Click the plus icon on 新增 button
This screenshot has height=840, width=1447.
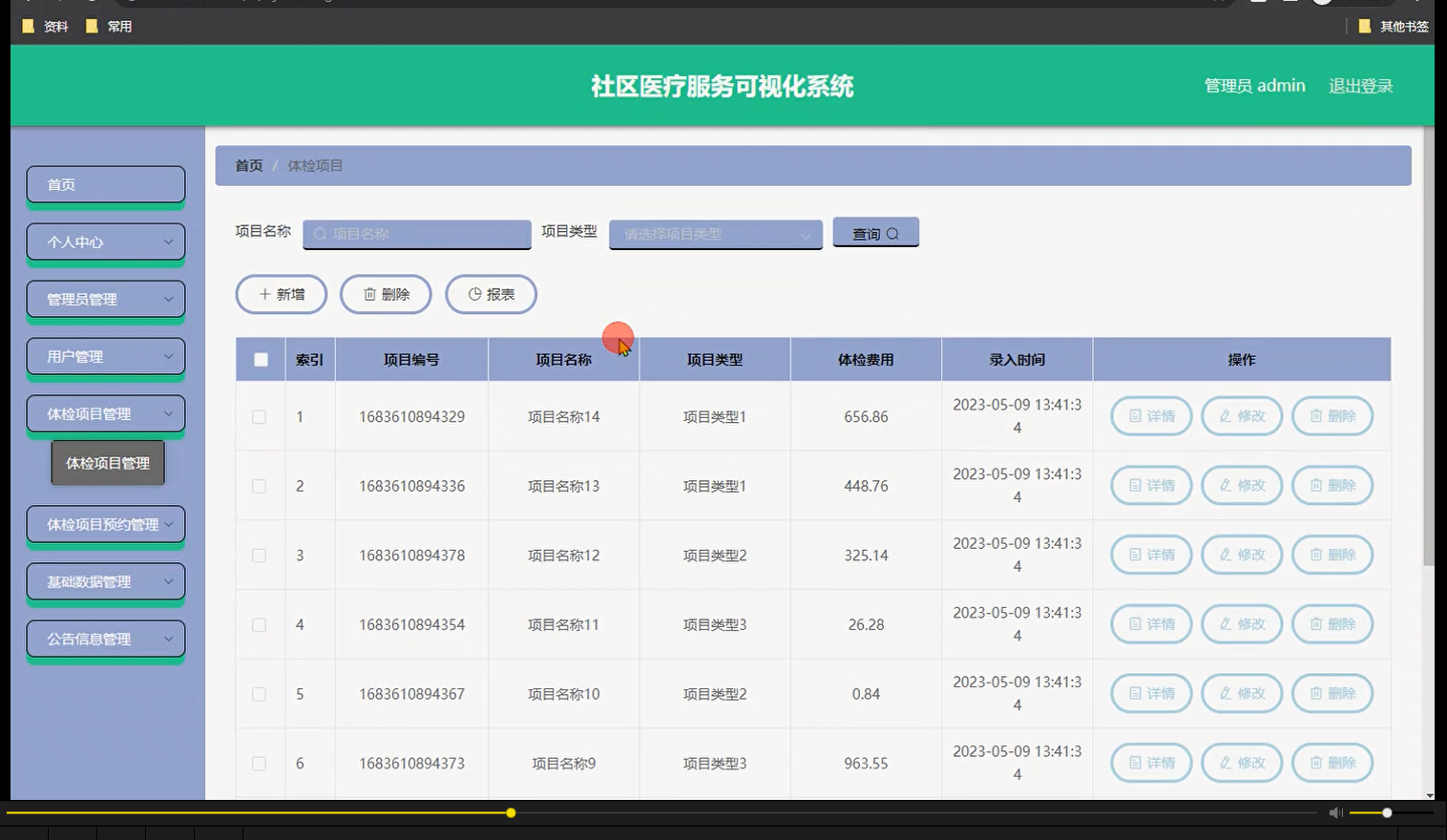click(x=266, y=294)
